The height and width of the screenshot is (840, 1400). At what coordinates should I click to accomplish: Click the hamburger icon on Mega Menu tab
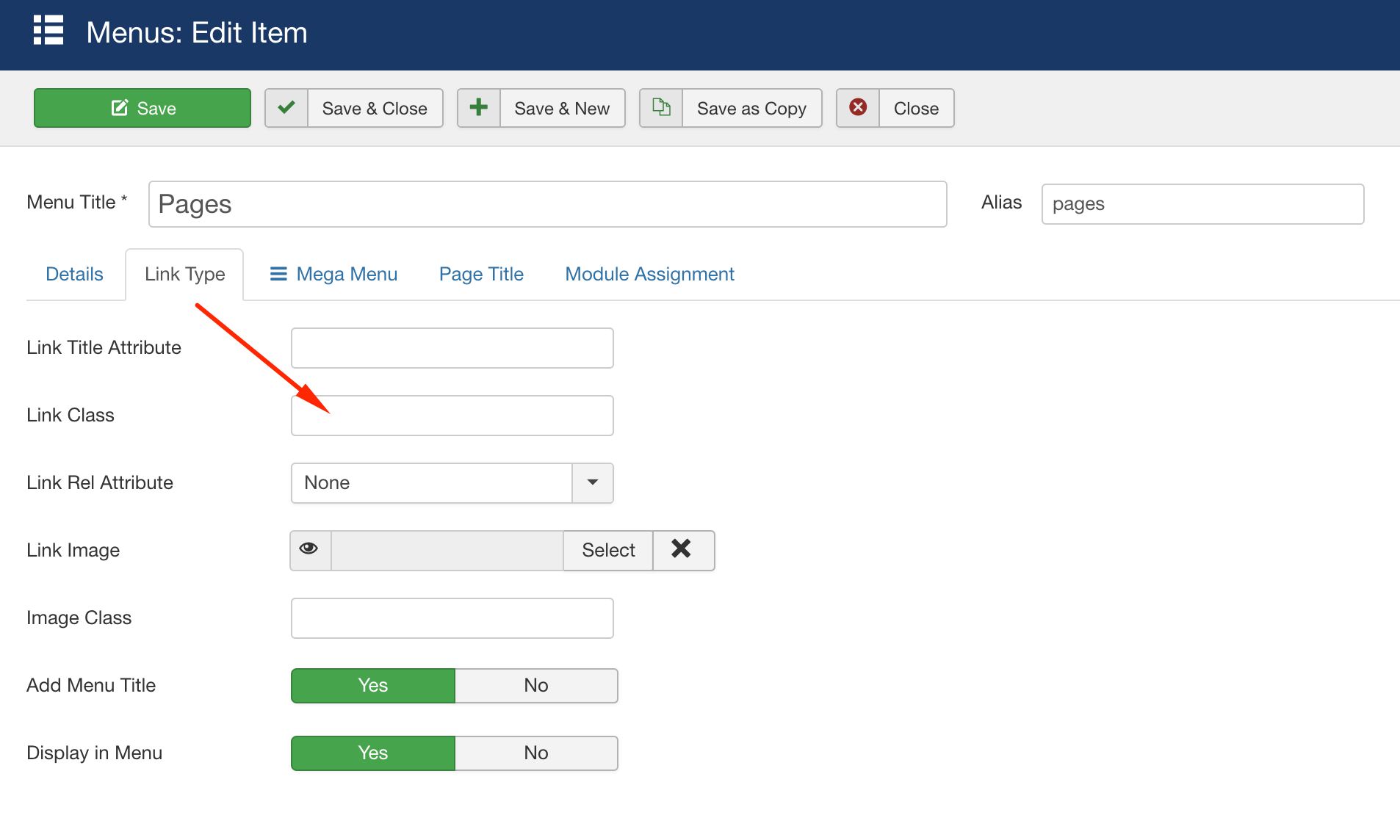coord(278,274)
